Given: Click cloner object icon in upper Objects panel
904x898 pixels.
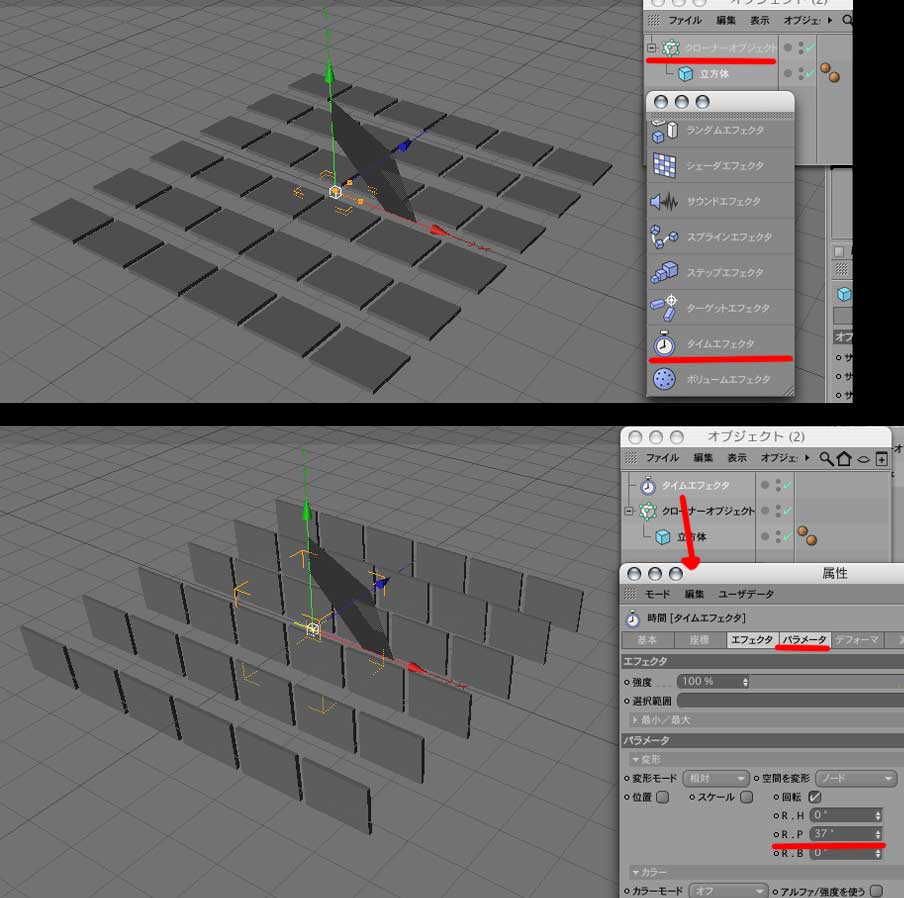Looking at the screenshot, I should tap(671, 48).
